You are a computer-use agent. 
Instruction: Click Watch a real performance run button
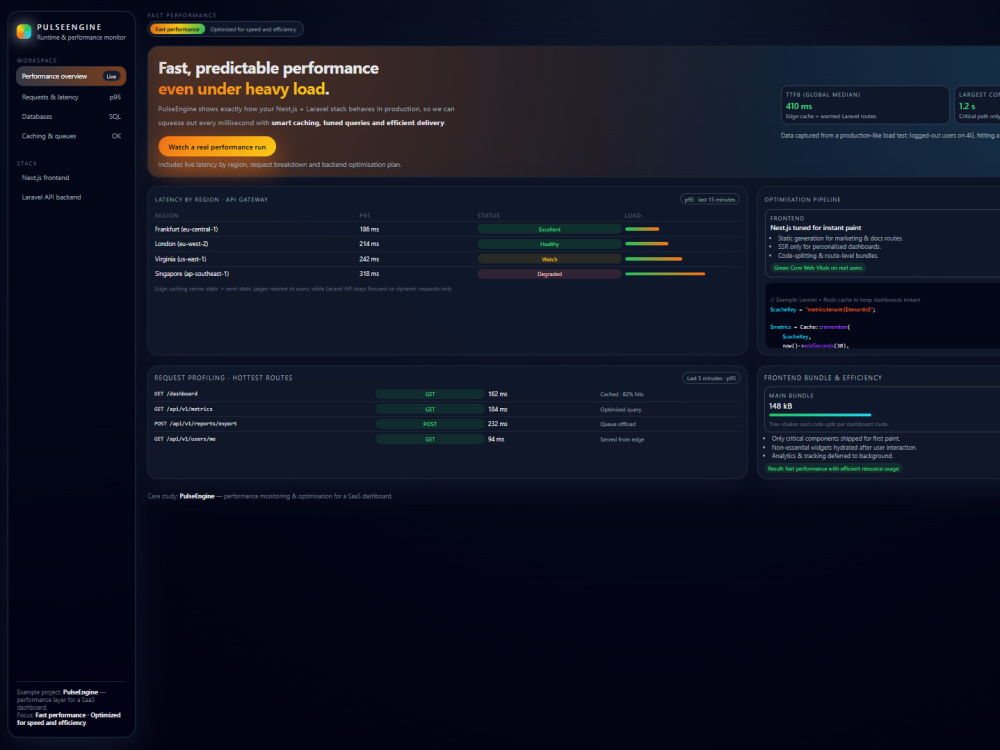pos(217,147)
